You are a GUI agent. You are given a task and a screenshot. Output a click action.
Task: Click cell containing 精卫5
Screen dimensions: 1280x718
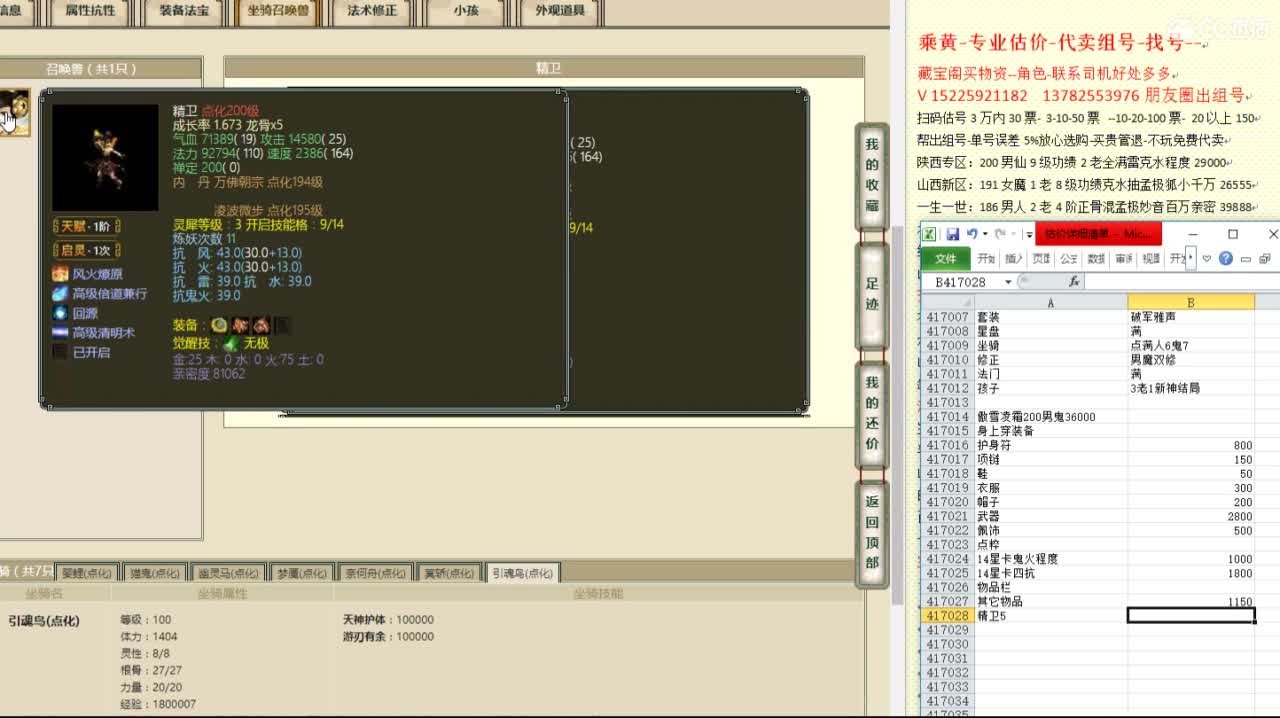click(x=1050, y=616)
